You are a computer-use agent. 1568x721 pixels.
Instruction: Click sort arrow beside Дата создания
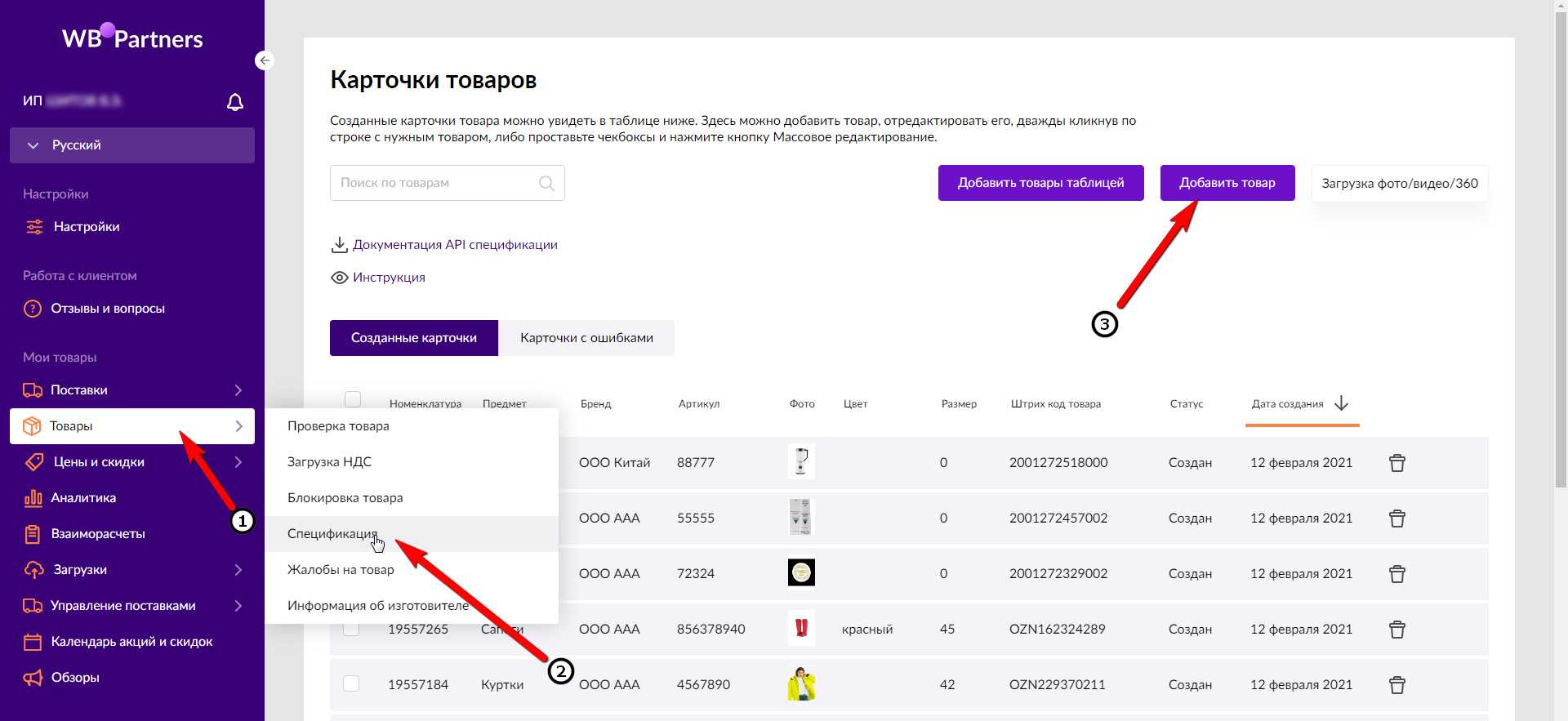(1341, 403)
